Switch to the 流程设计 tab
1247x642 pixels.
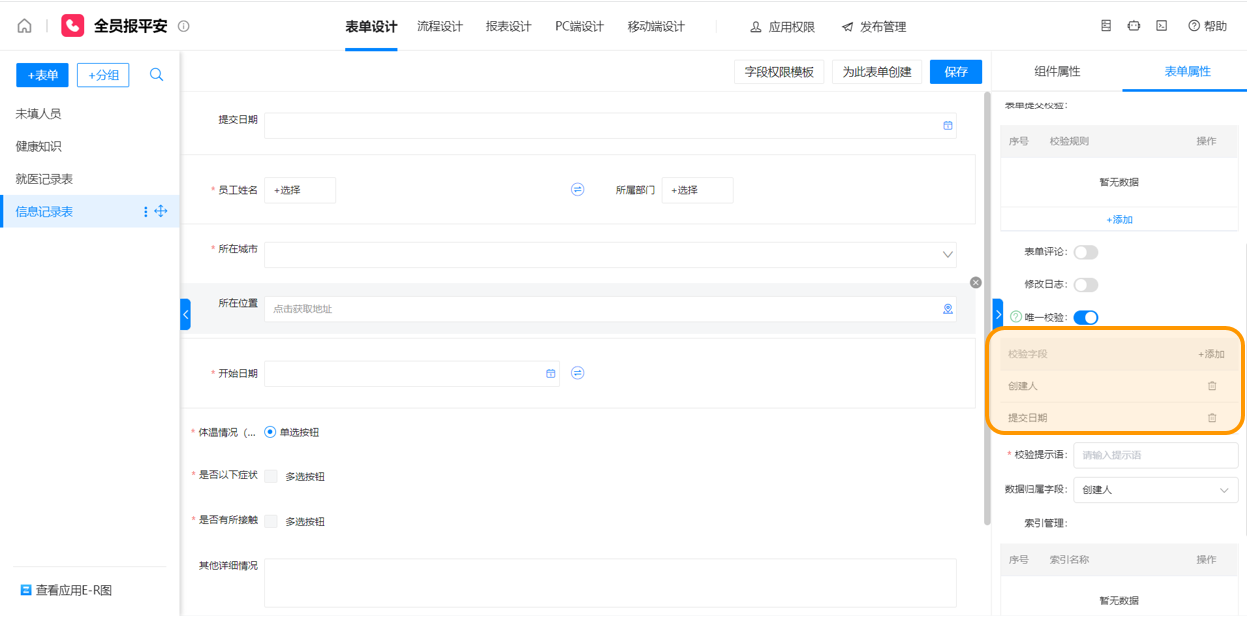click(x=440, y=27)
